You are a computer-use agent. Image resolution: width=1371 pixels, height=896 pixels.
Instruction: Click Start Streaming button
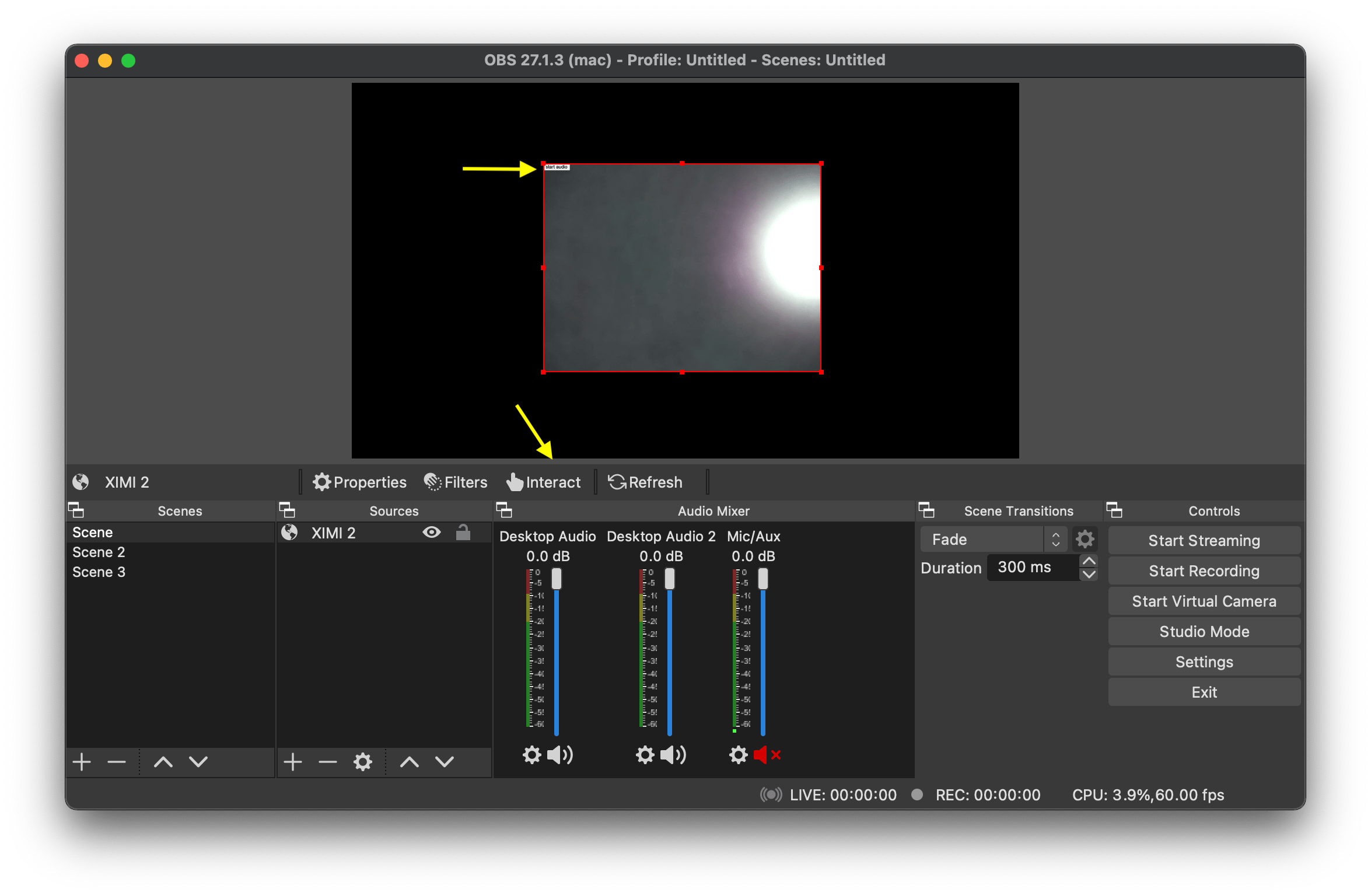point(1204,541)
